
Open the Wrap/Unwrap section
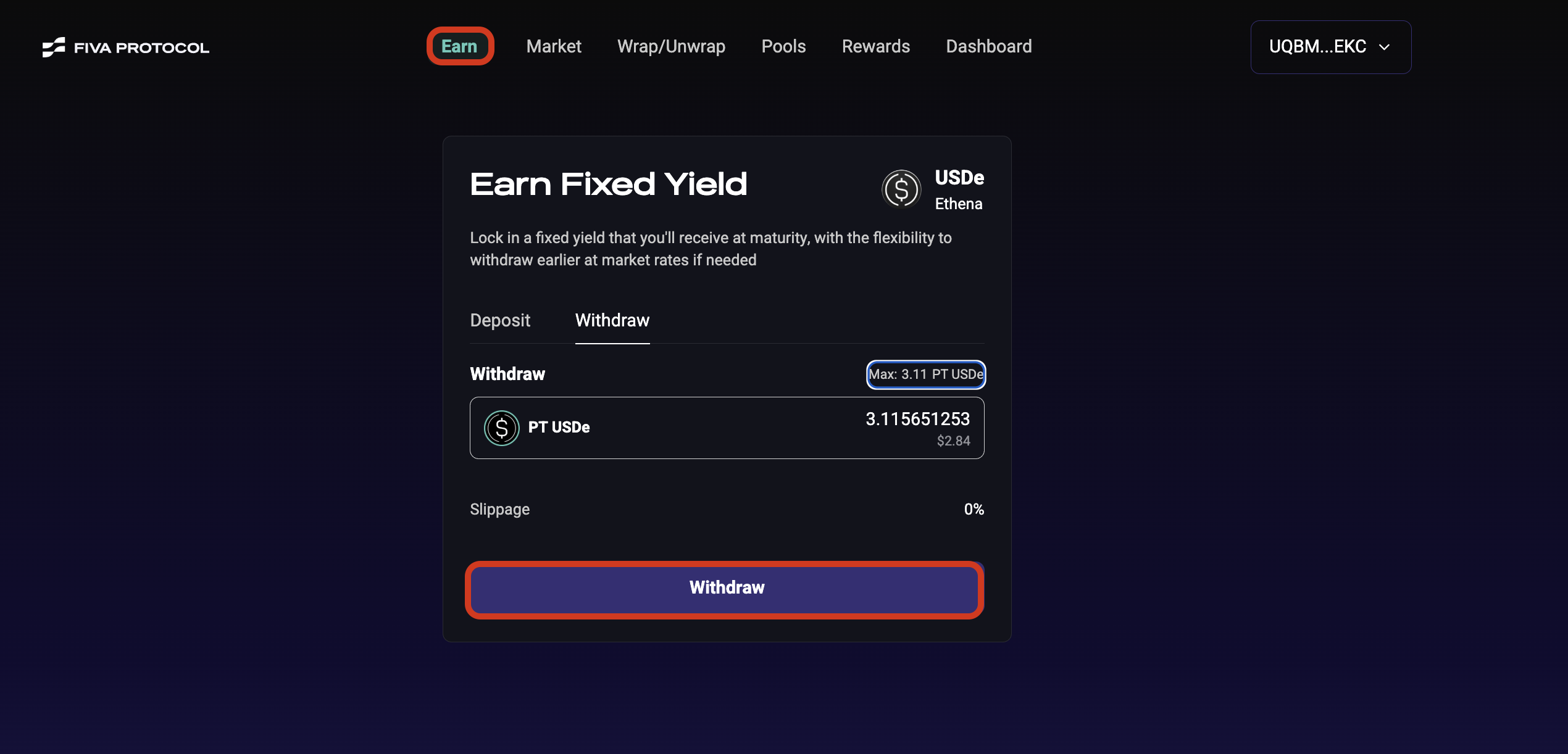[x=671, y=46]
